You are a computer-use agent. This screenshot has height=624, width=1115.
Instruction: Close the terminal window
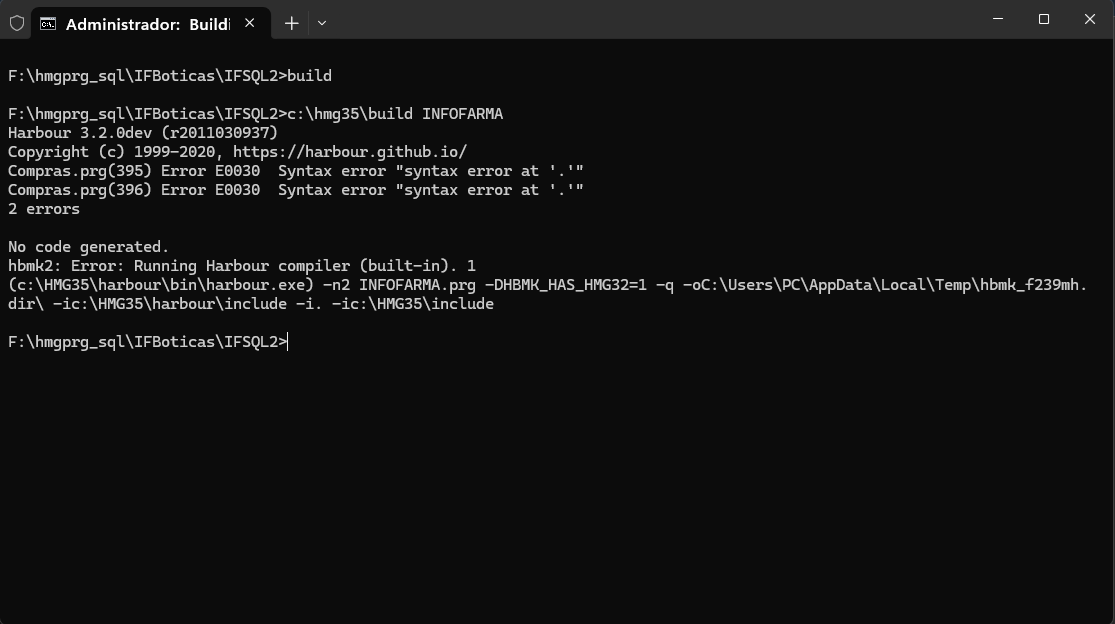tap(1090, 19)
